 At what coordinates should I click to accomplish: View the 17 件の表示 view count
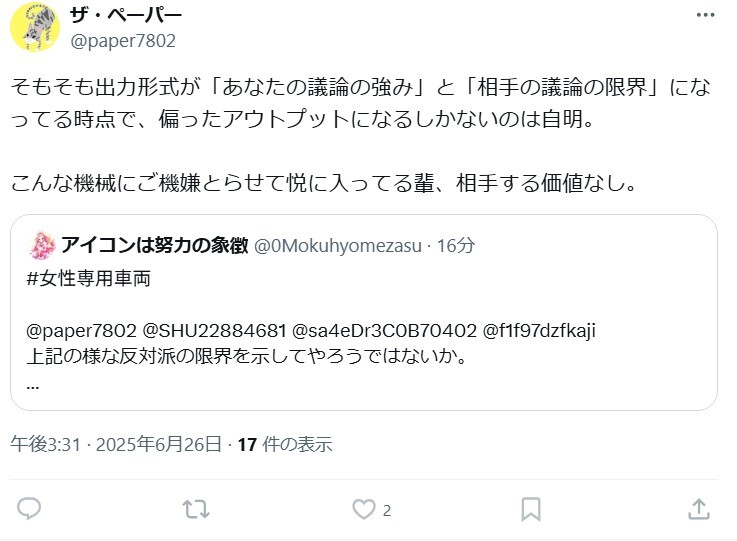pos(285,444)
